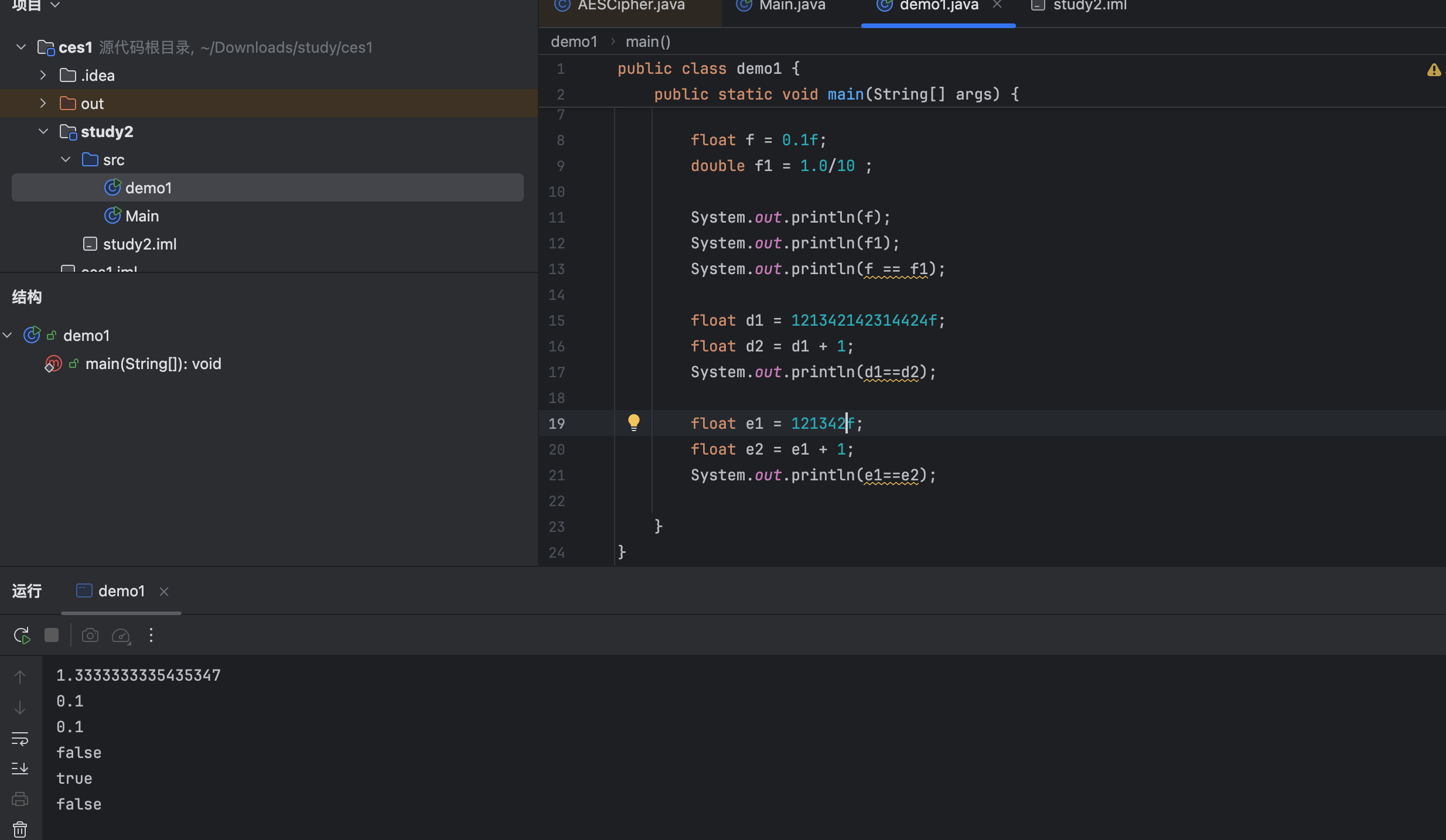The width and height of the screenshot is (1446, 840).
Task: Click the Rerun demo1 icon
Action: pos(22,636)
